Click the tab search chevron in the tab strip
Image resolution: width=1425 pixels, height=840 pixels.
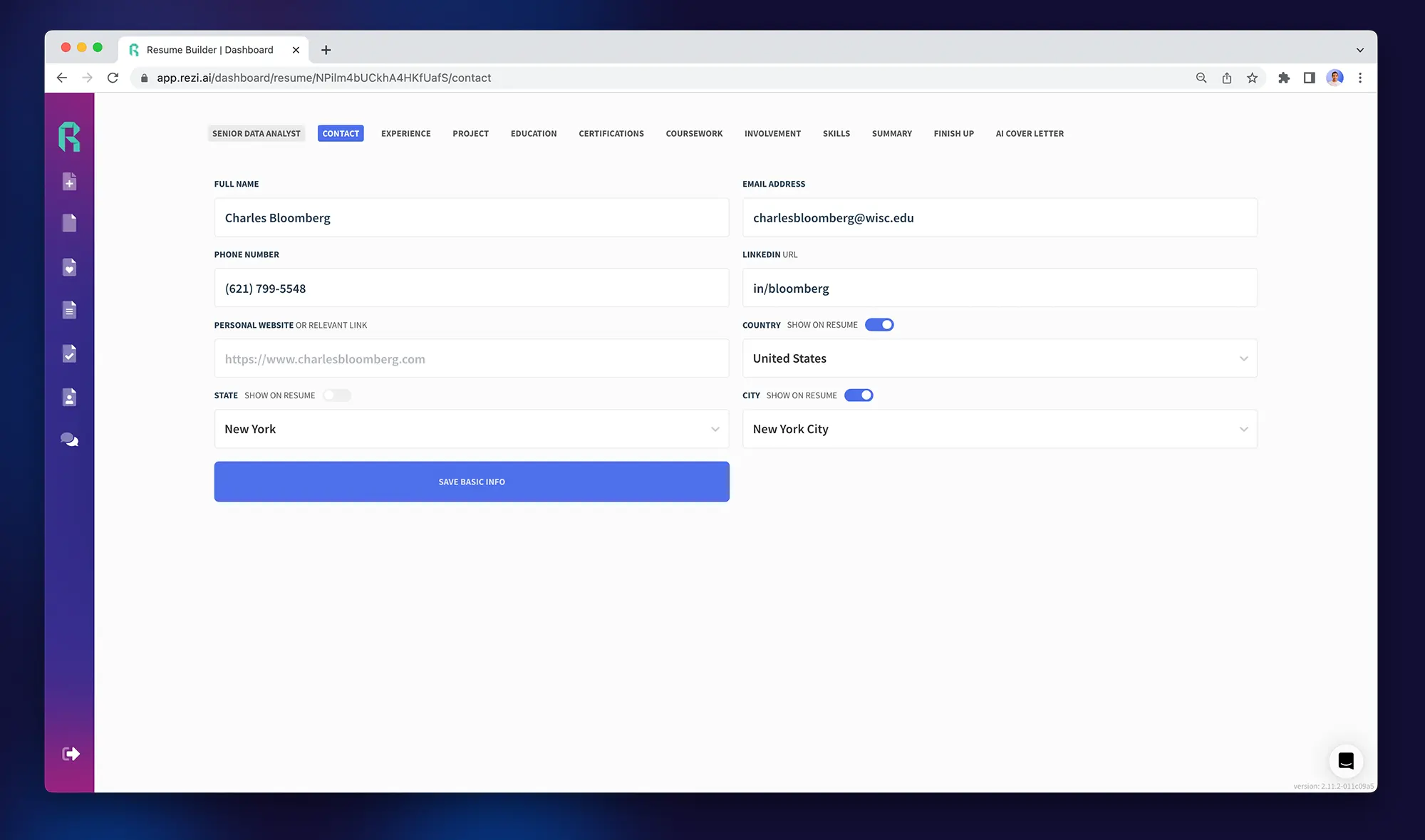[1360, 50]
